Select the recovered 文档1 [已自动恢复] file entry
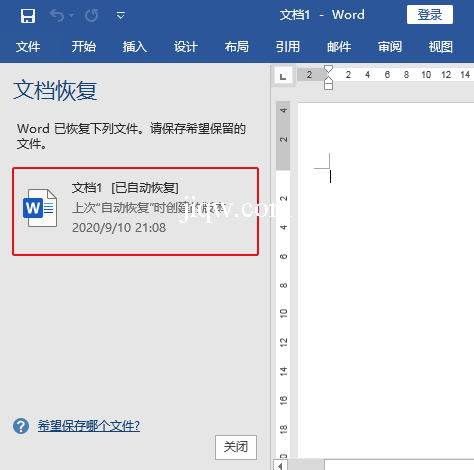Viewport: 474px width, 470px height. point(135,212)
